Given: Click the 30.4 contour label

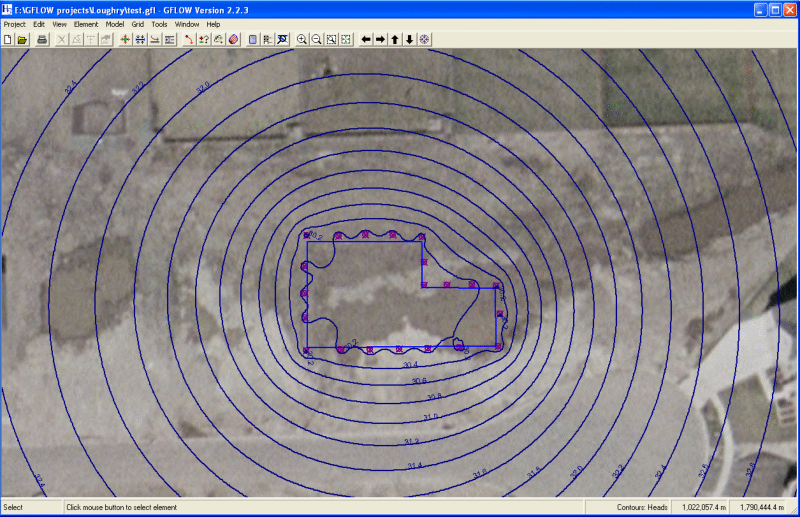Looking at the screenshot, I should click(x=410, y=365).
